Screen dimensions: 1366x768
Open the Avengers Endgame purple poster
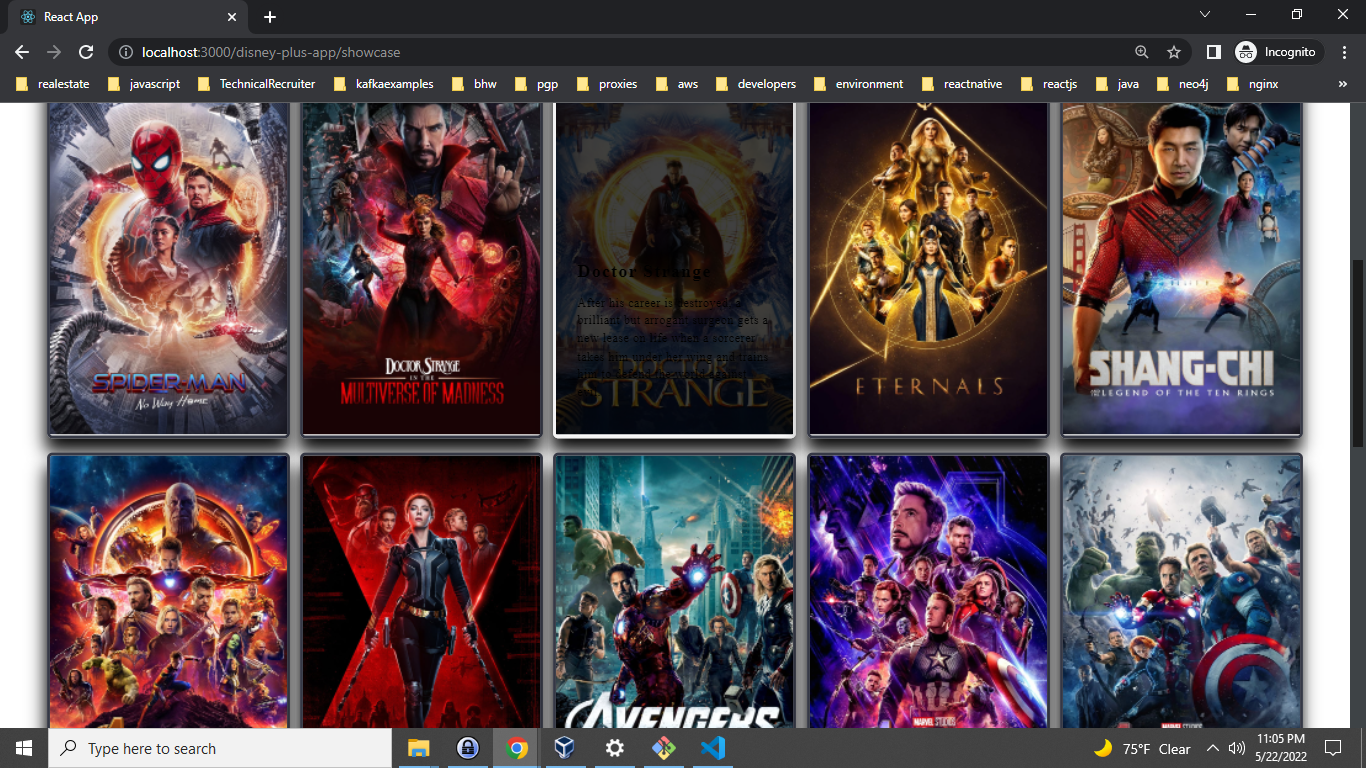(x=928, y=591)
